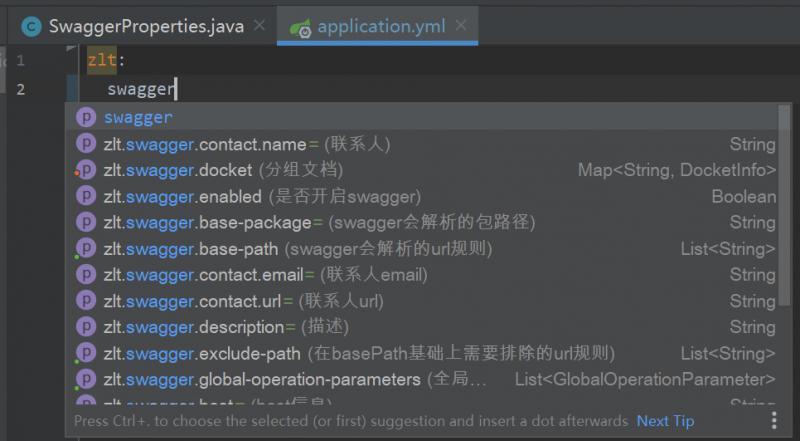This screenshot has height=441, width=800.
Task: Click the SwaggerProperties Java class icon
Action: click(31, 27)
